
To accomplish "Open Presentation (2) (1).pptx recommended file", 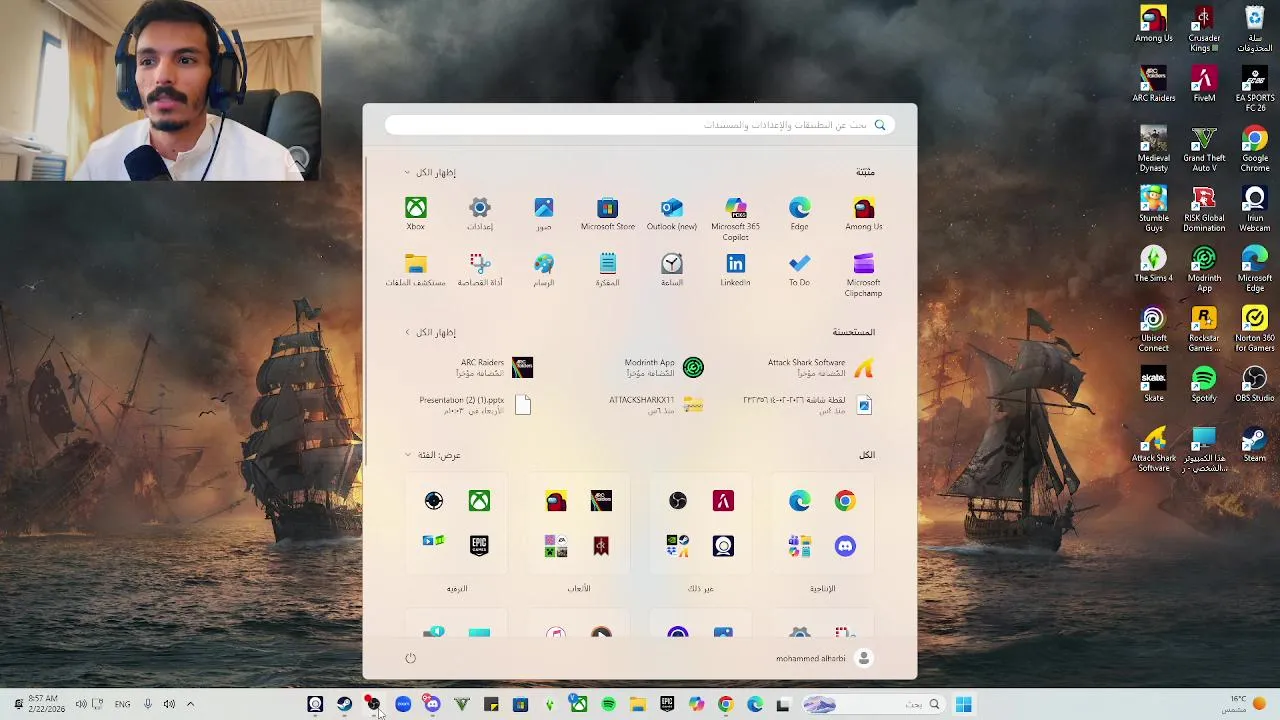I will point(475,404).
